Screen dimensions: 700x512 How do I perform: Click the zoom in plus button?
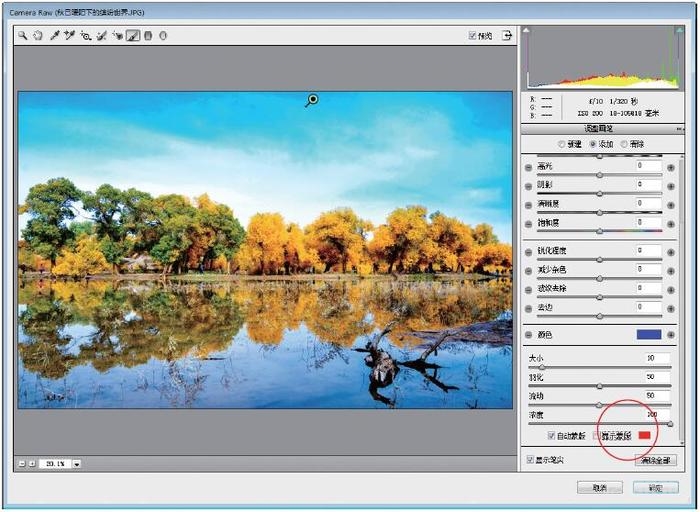pyautogui.click(x=32, y=464)
